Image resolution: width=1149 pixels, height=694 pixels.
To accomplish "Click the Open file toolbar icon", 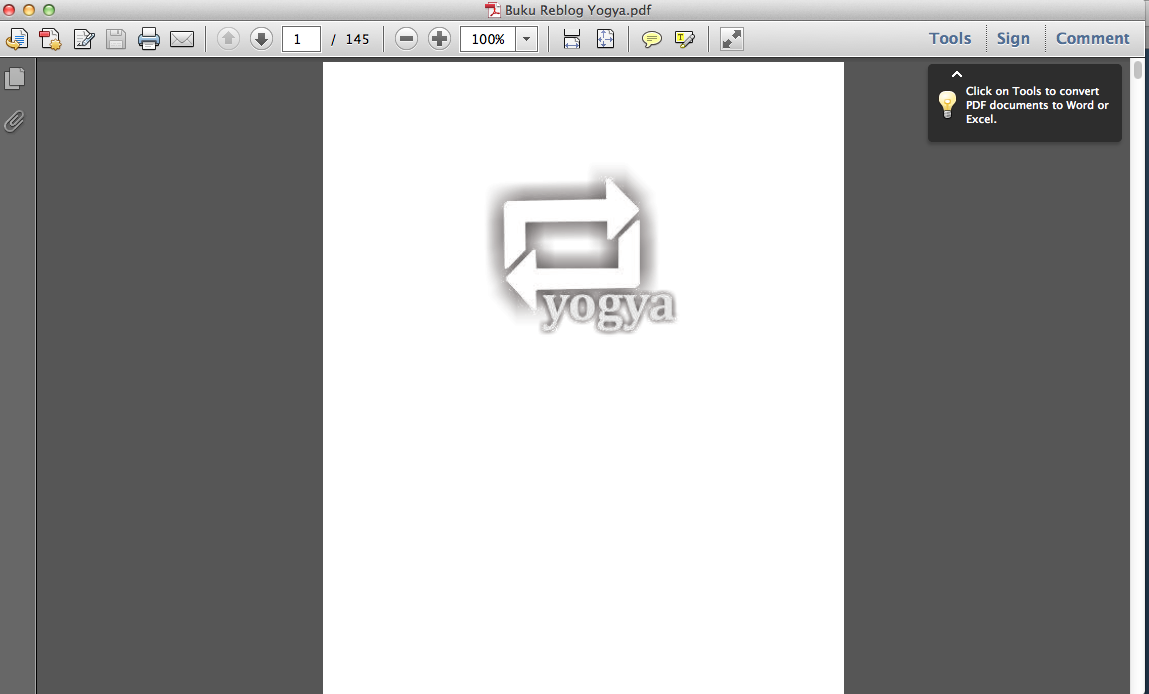I will tap(17, 39).
